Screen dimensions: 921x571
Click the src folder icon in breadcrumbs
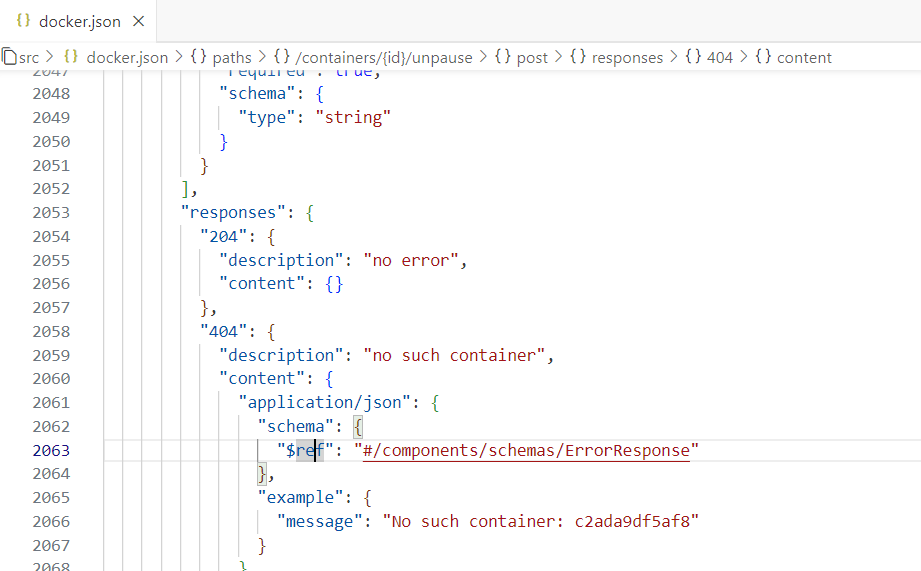[x=9, y=57]
